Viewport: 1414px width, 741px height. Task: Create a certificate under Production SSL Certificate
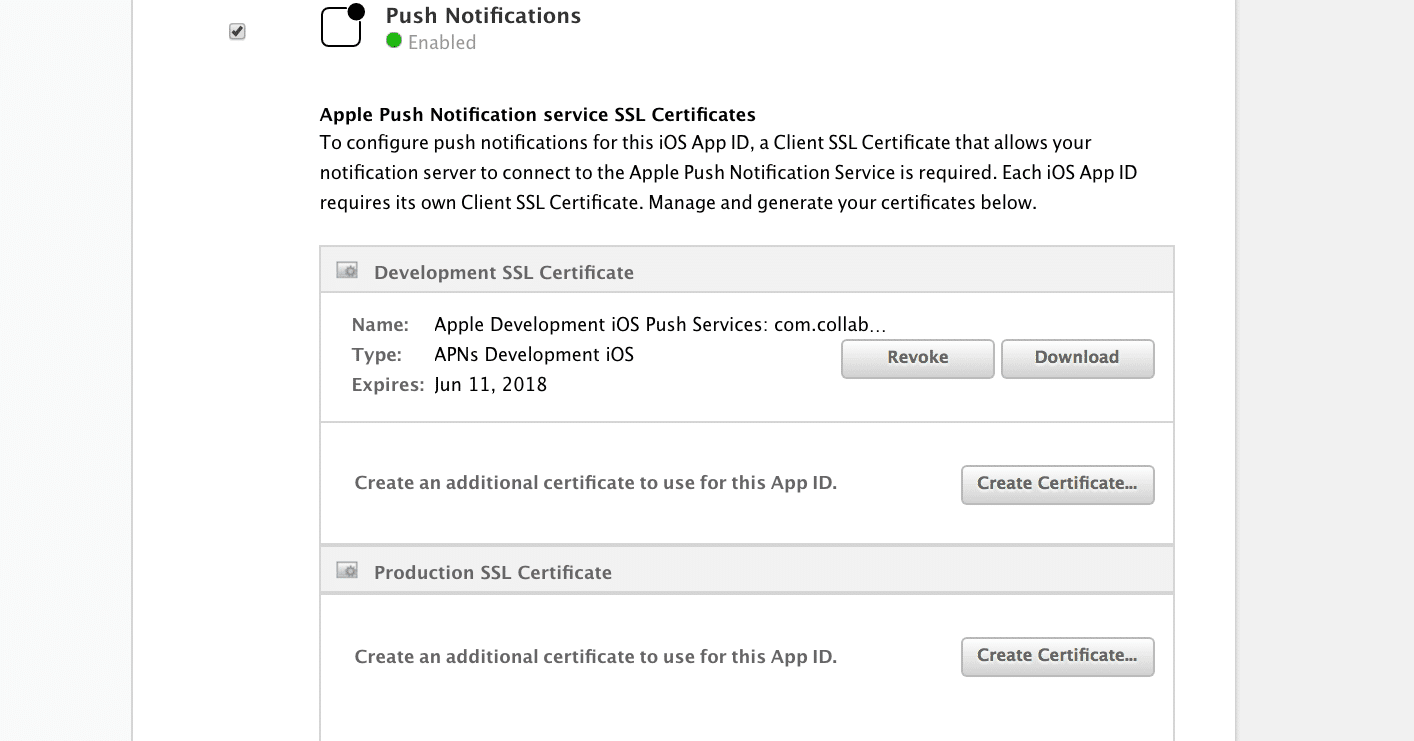click(1057, 656)
